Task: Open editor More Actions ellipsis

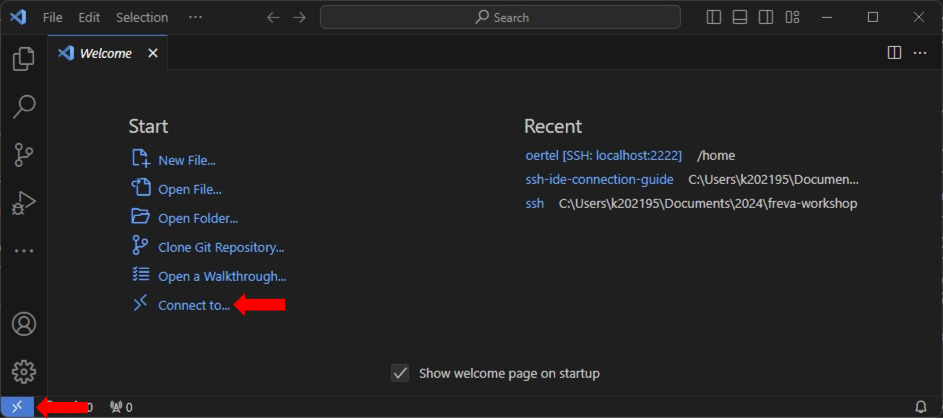Action: click(x=920, y=53)
